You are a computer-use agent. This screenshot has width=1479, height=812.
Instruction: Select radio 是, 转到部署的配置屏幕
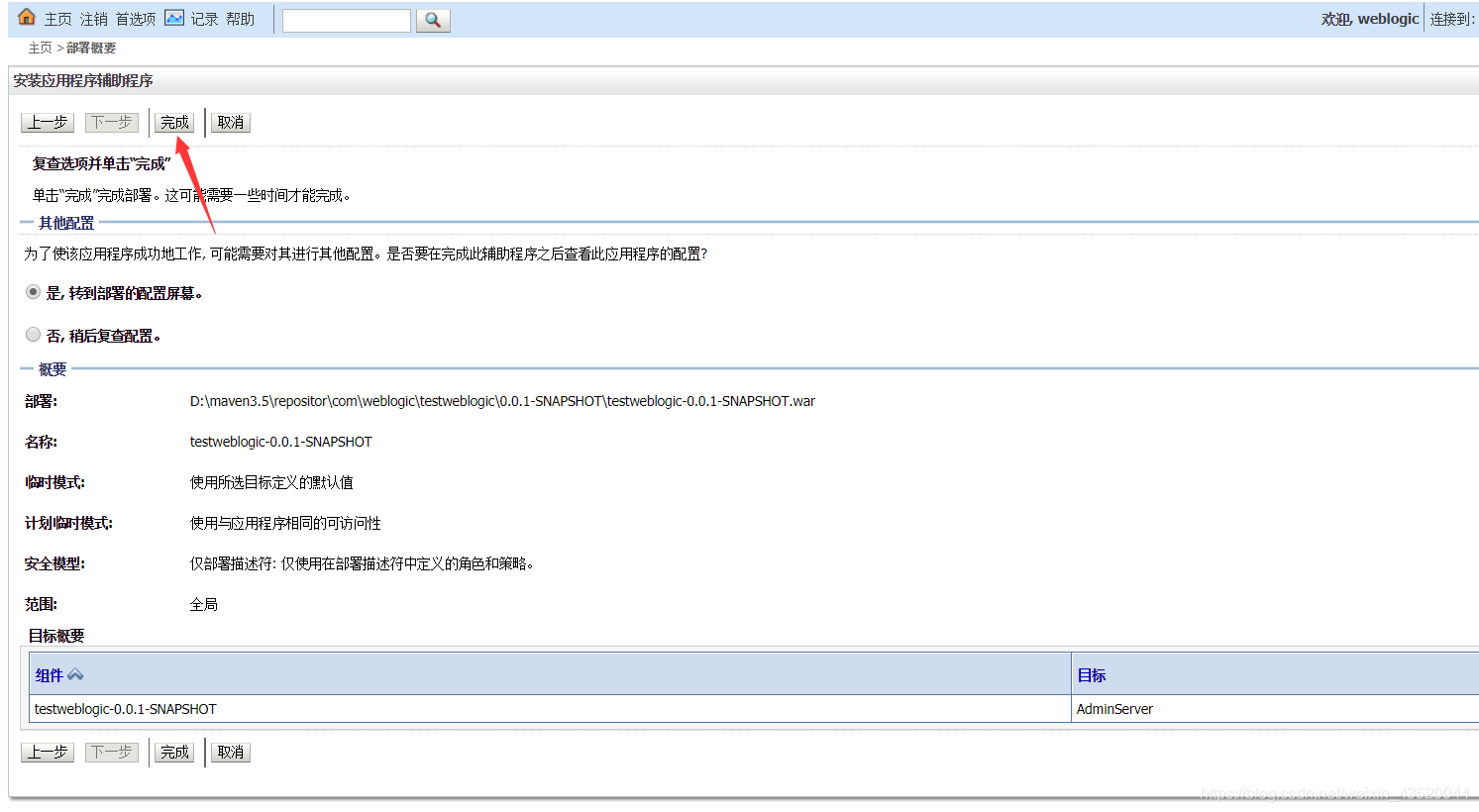[33, 292]
